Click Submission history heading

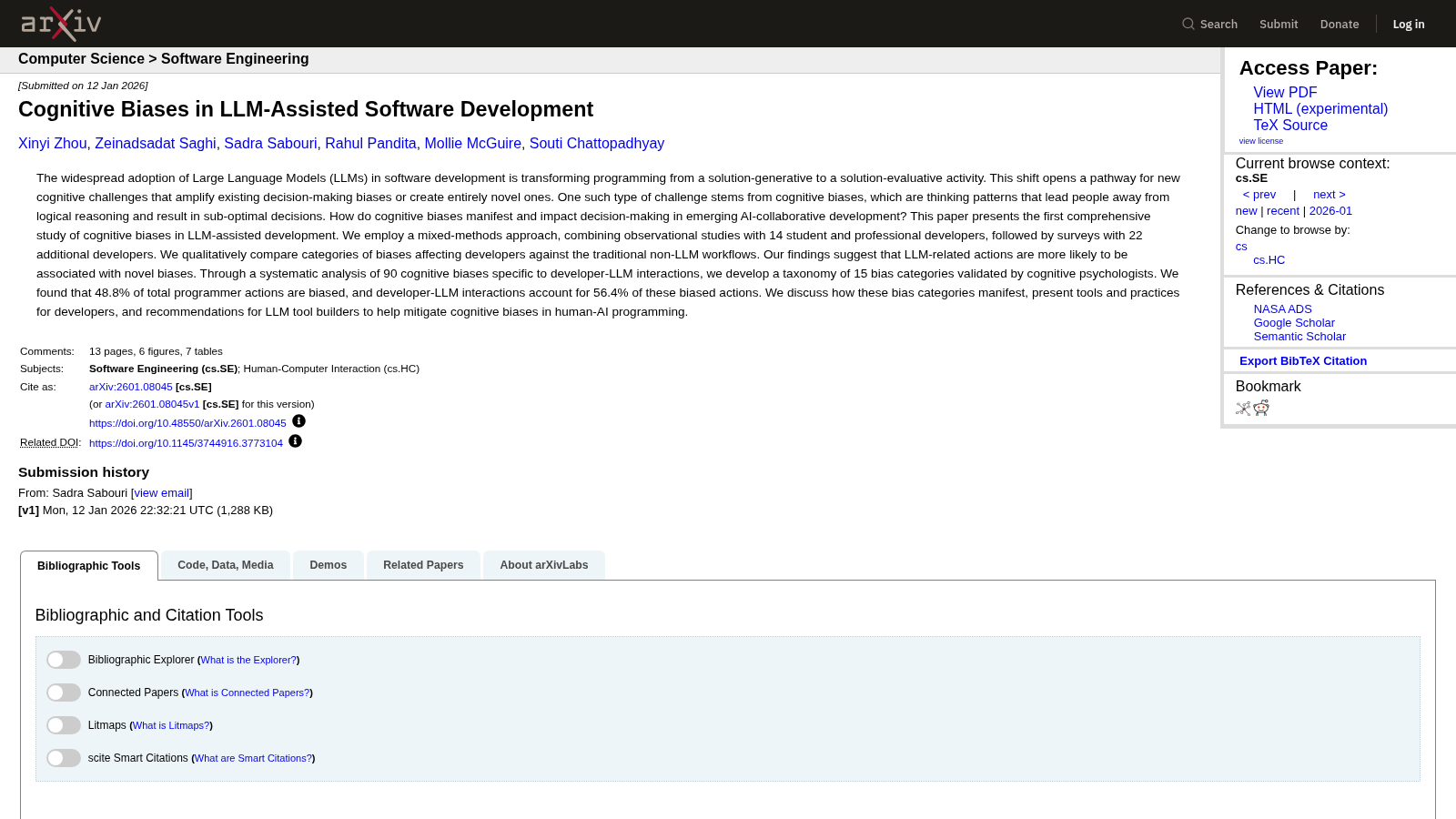click(84, 472)
